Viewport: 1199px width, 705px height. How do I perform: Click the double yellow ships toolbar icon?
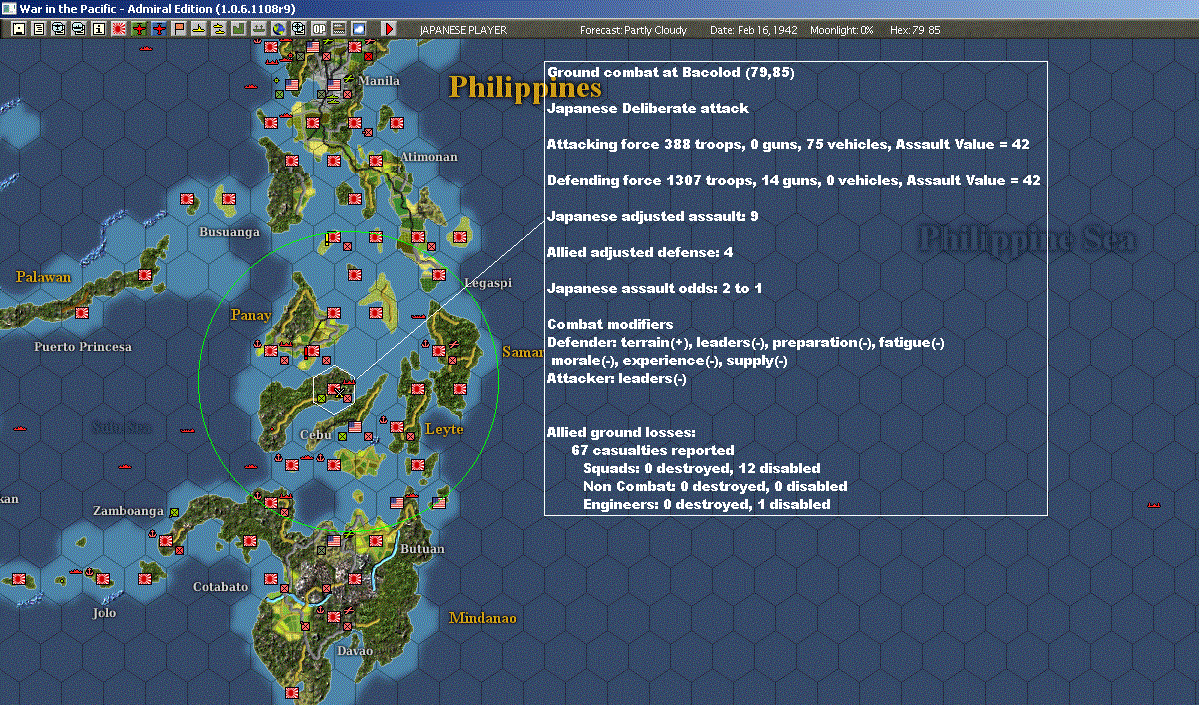click(218, 29)
